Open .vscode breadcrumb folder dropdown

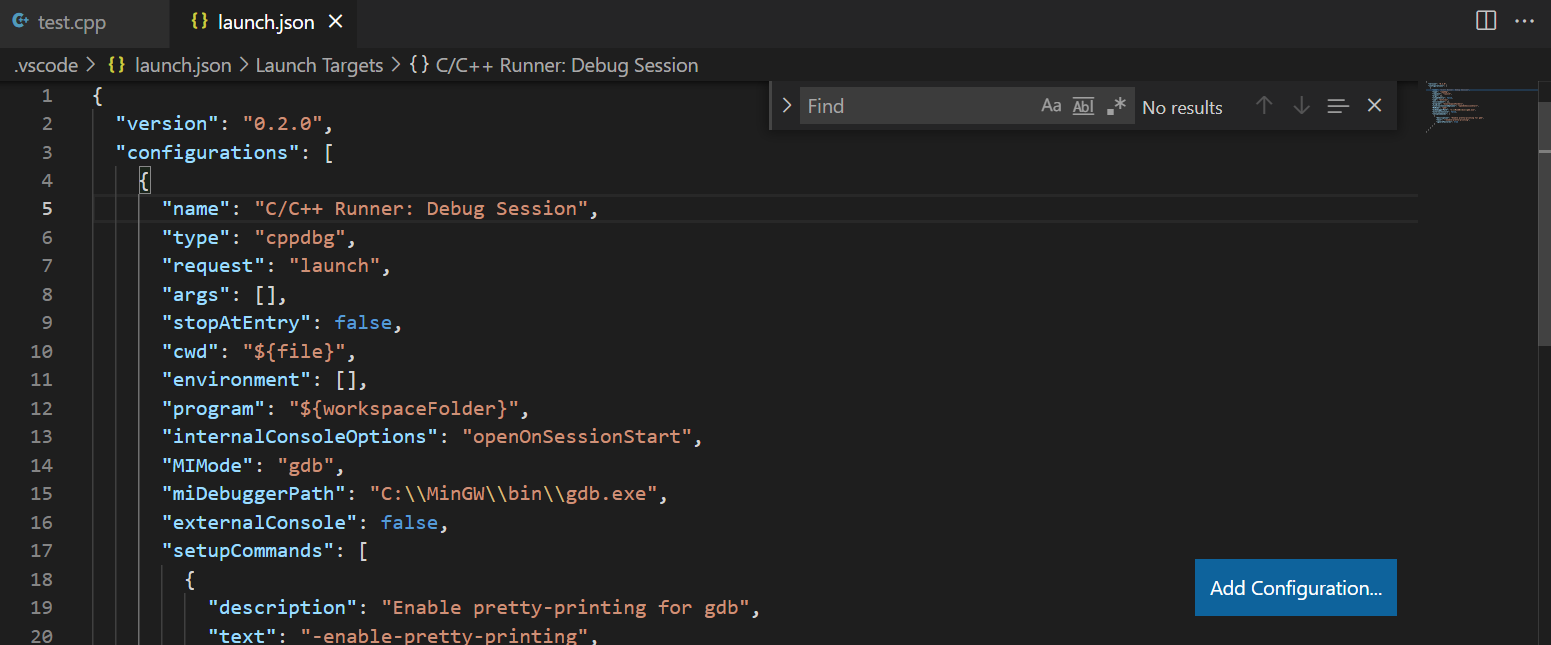pos(45,65)
